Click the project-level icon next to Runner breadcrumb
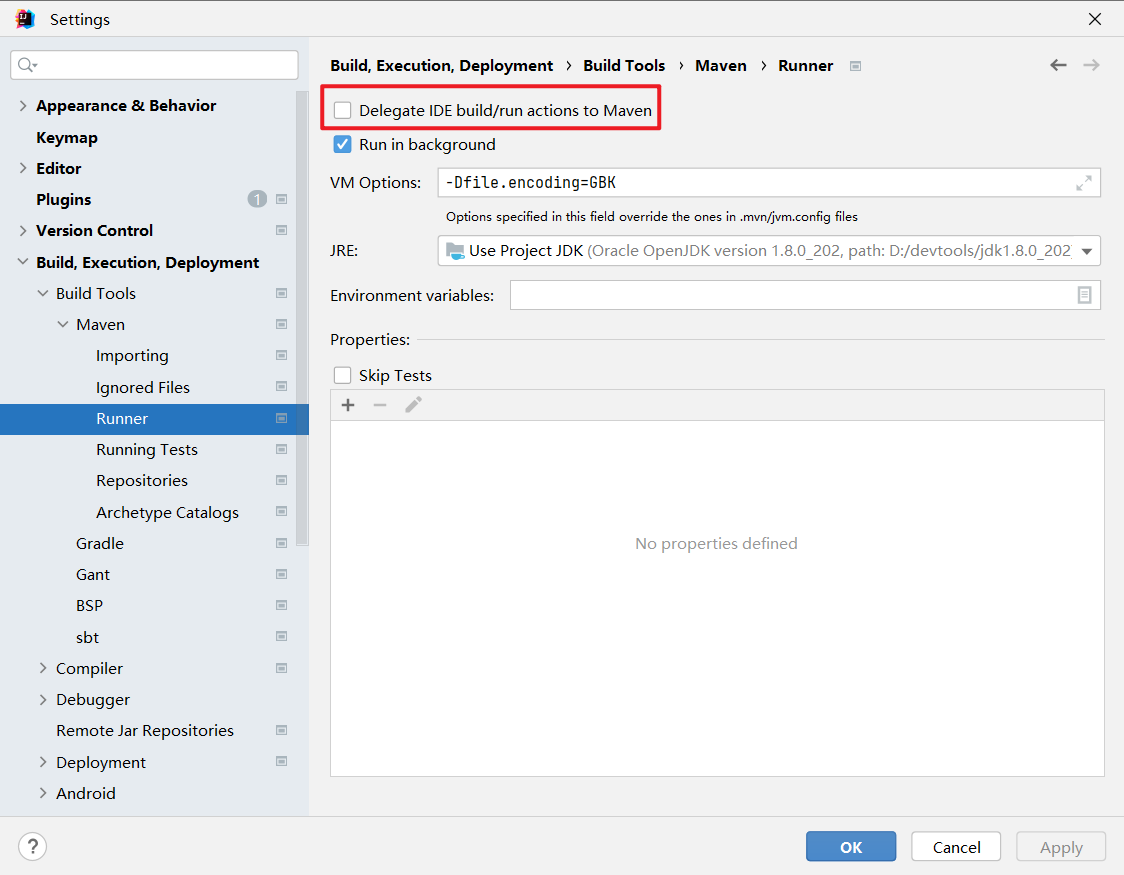The image size is (1124, 875). pos(855,66)
